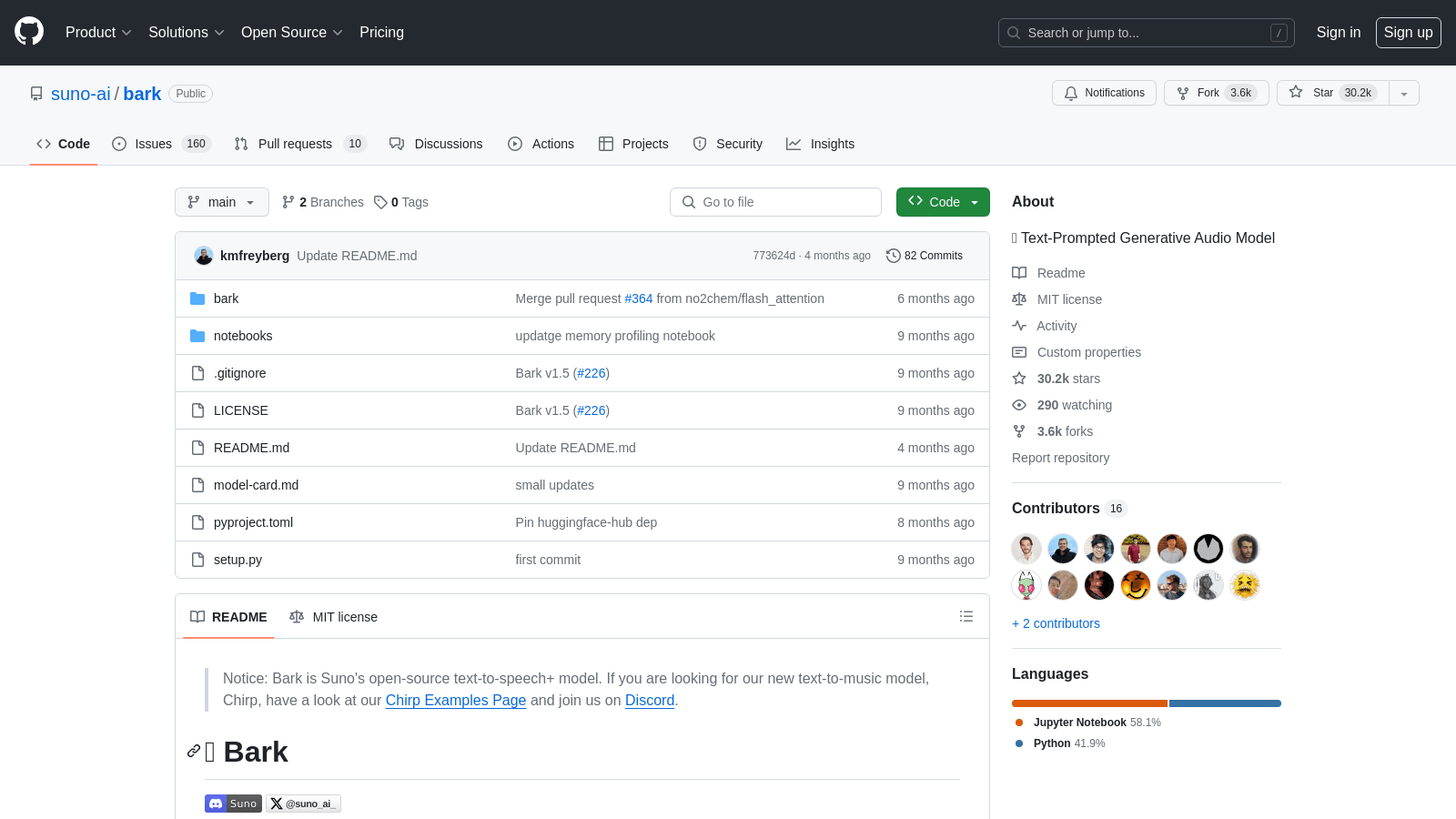Click the README outline list icon
Screen dimensions: 1456x819
tap(966, 616)
